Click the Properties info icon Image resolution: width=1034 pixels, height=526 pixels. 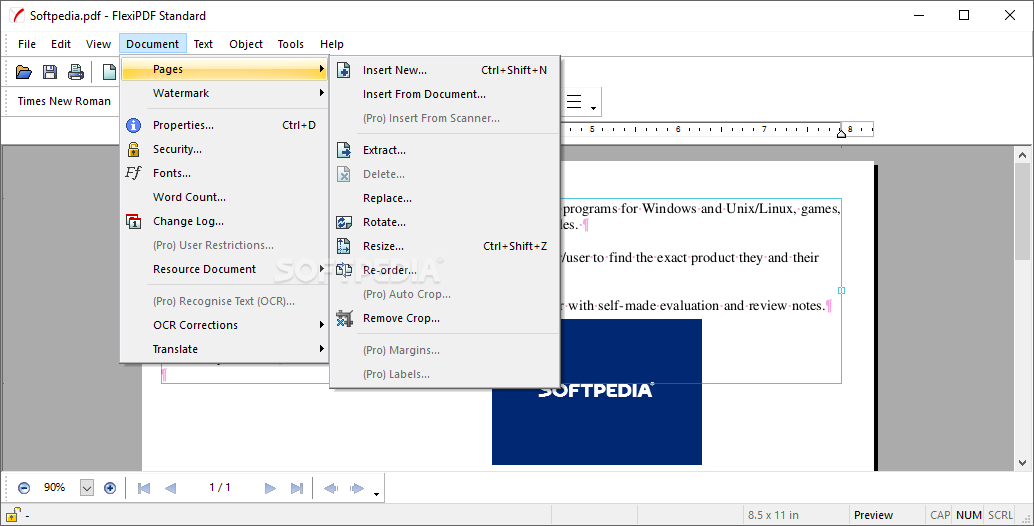pyautogui.click(x=133, y=125)
